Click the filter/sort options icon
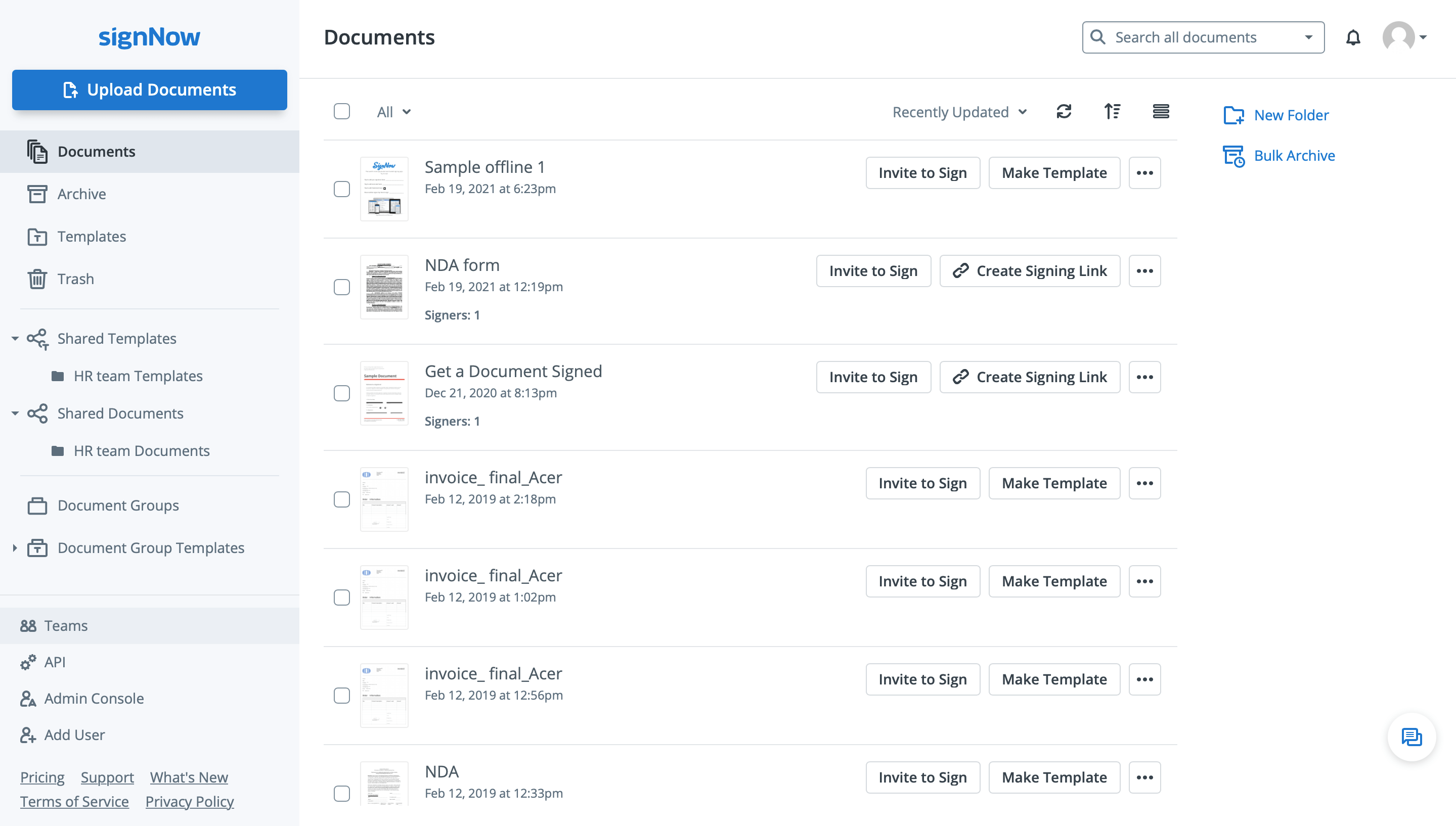The image size is (1456, 826). (1112, 110)
